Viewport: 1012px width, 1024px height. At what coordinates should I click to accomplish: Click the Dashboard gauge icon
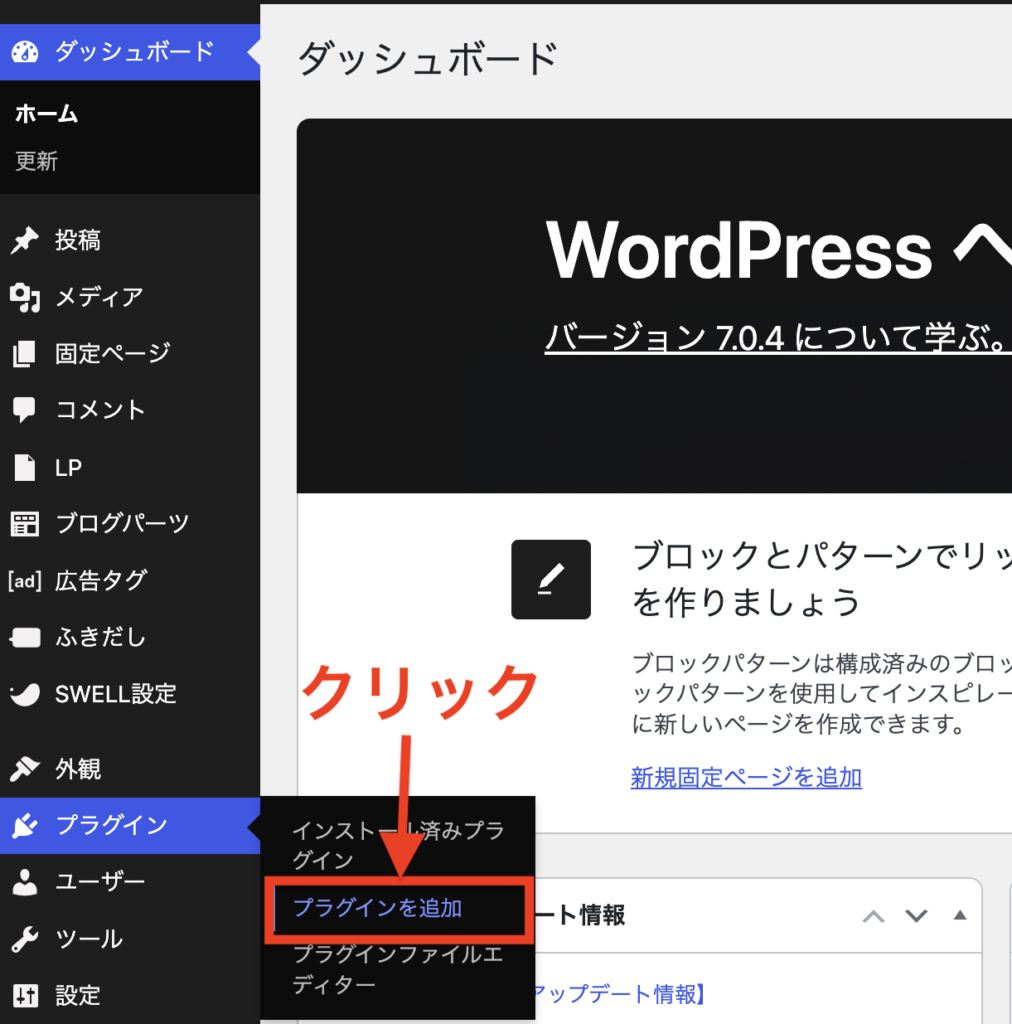pos(25,52)
